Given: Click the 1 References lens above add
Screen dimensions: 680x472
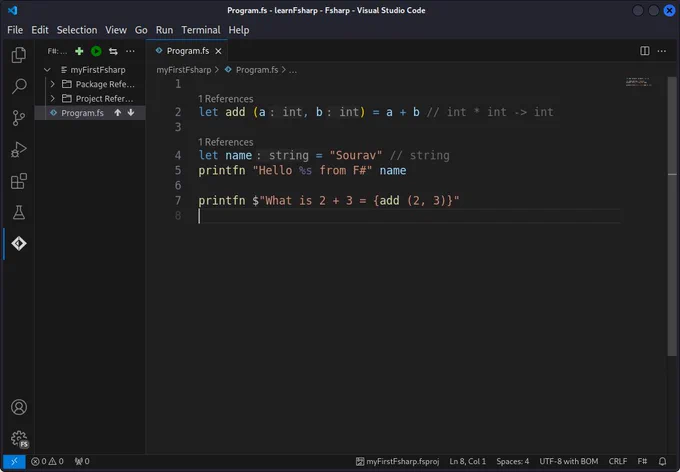Looking at the screenshot, I should [x=226, y=99].
